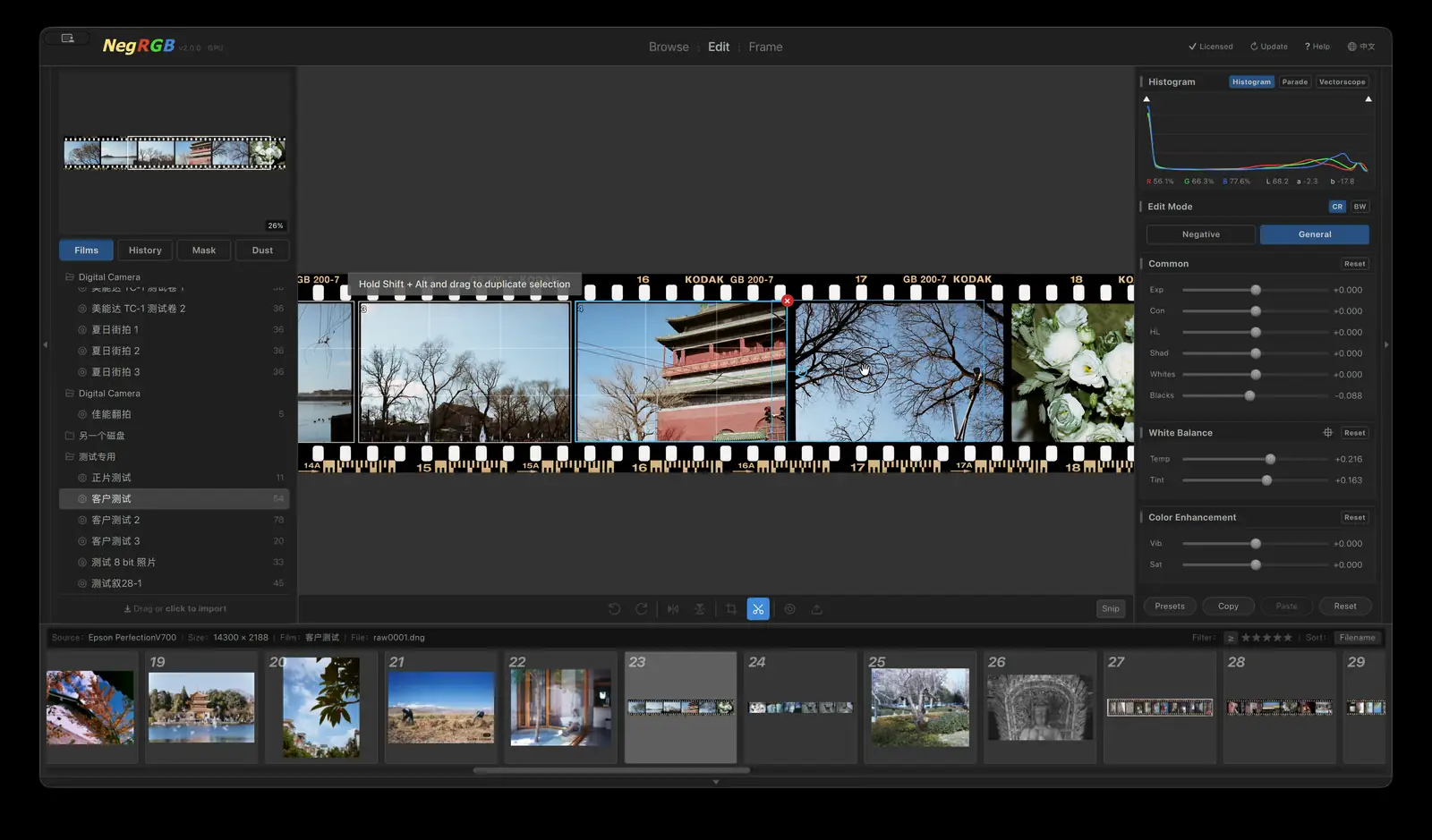Open the Filename sort dropdown
Screen dimensions: 1432x840
pos(1357,638)
